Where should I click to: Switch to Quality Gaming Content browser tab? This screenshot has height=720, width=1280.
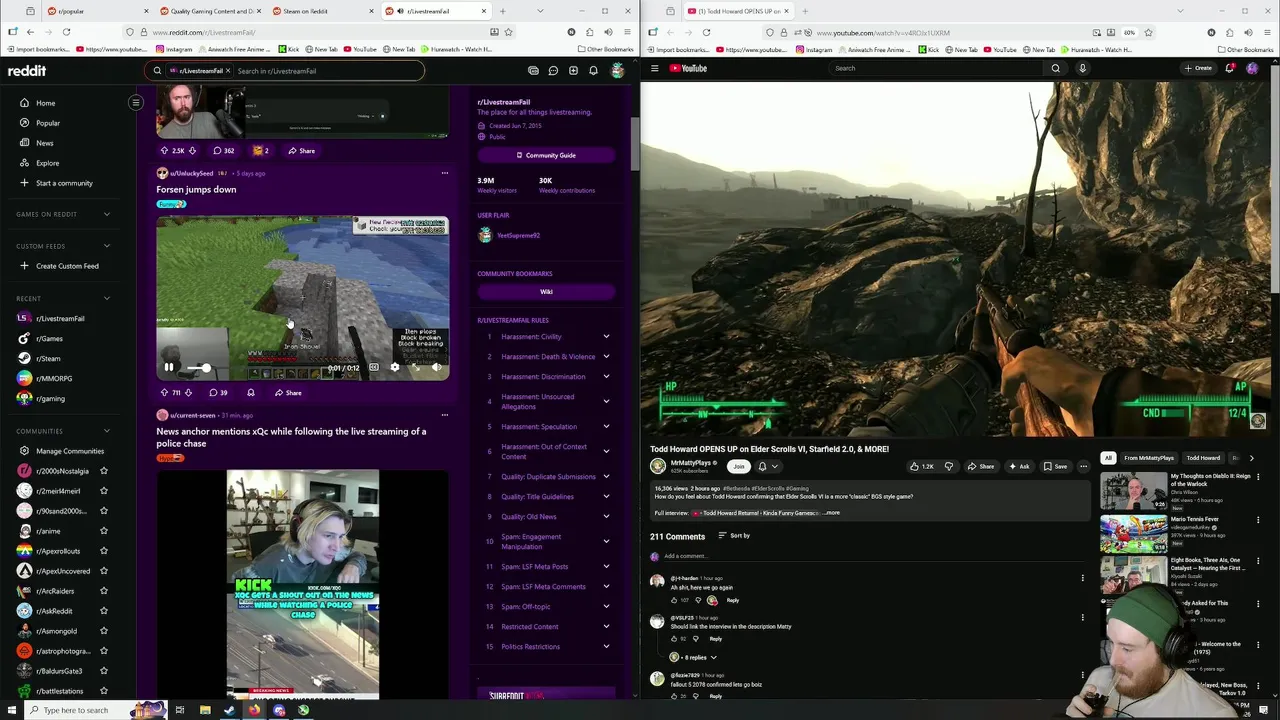pos(210,11)
